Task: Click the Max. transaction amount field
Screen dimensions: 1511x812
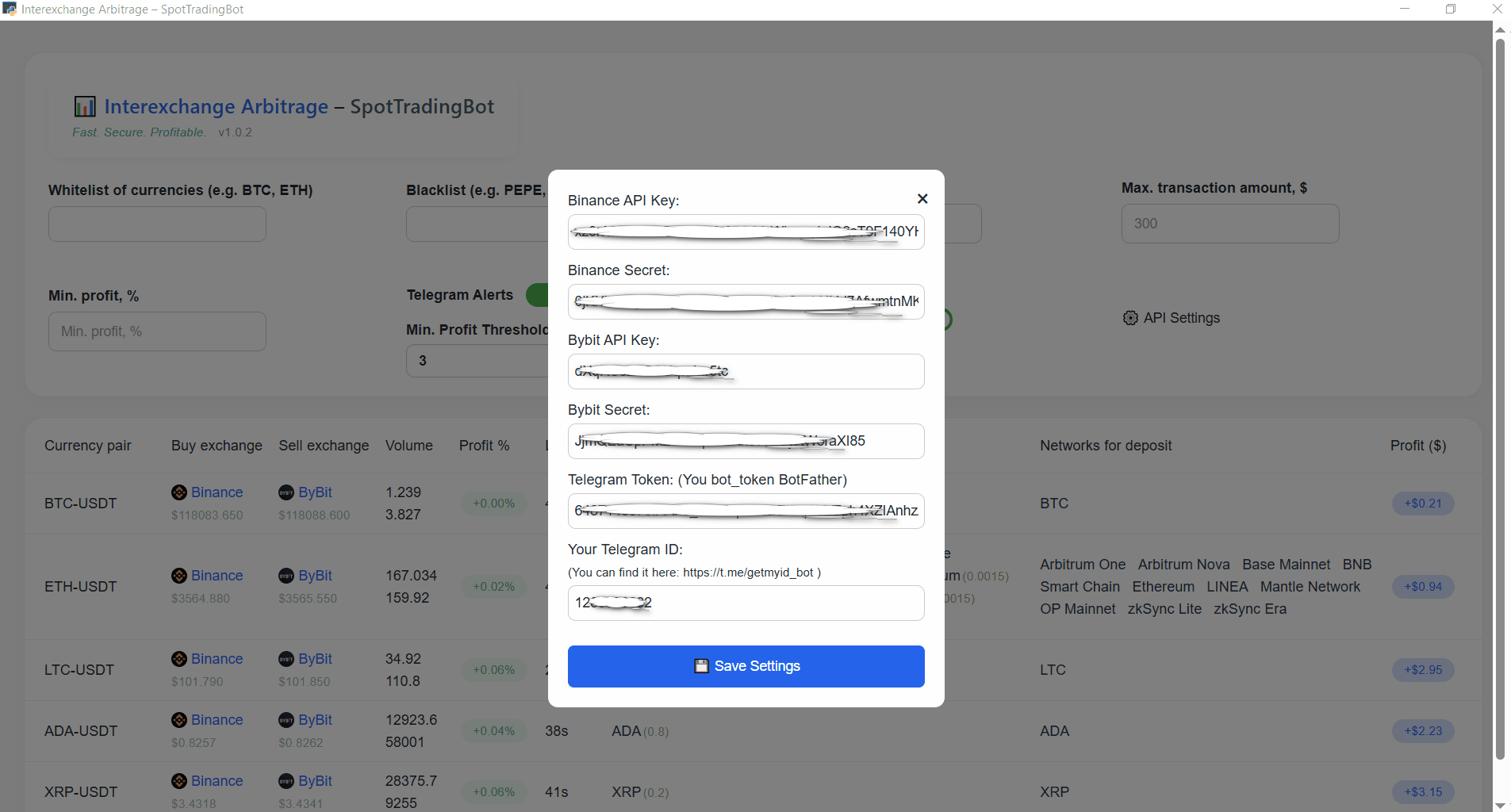Action: click(1229, 224)
